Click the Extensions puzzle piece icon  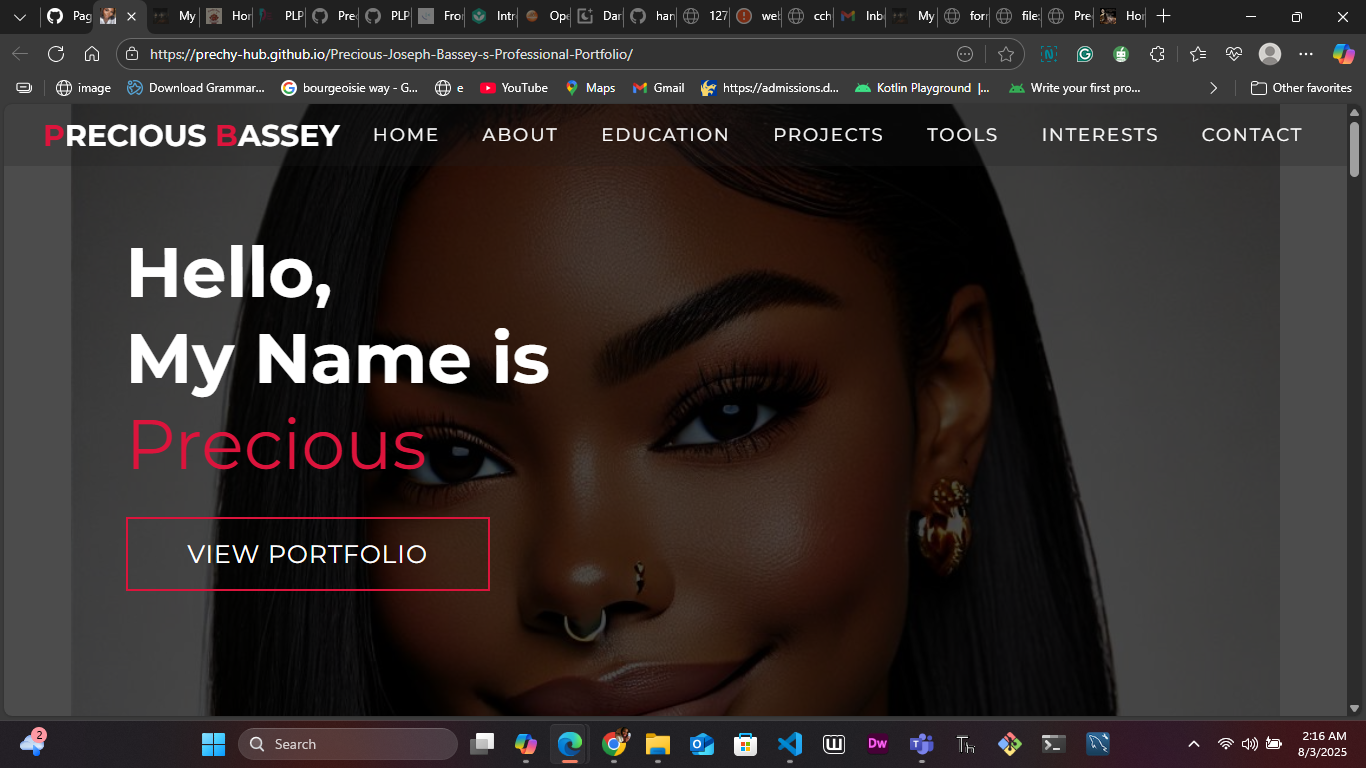pyautogui.click(x=1158, y=53)
